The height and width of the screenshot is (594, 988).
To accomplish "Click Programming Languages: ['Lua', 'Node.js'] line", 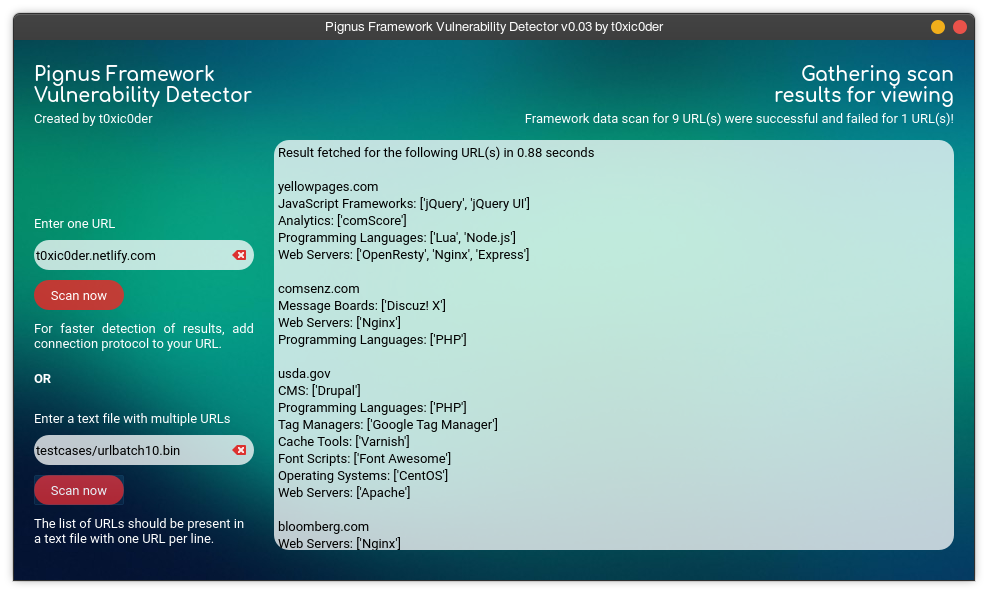I will (397, 237).
